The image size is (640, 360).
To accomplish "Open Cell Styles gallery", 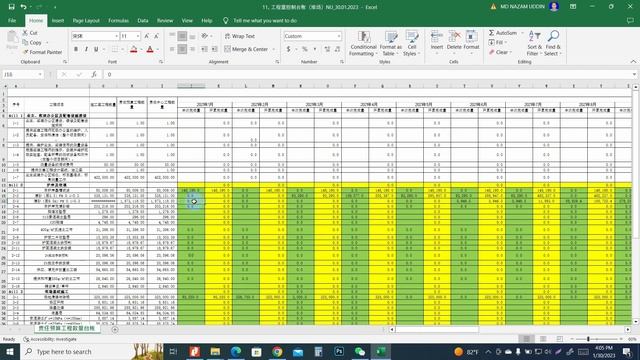I will (411, 43).
